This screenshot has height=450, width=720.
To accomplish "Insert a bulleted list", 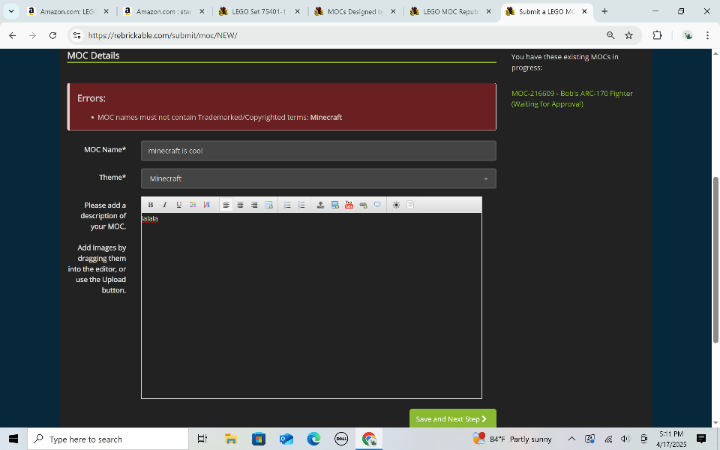I will tap(287, 204).
